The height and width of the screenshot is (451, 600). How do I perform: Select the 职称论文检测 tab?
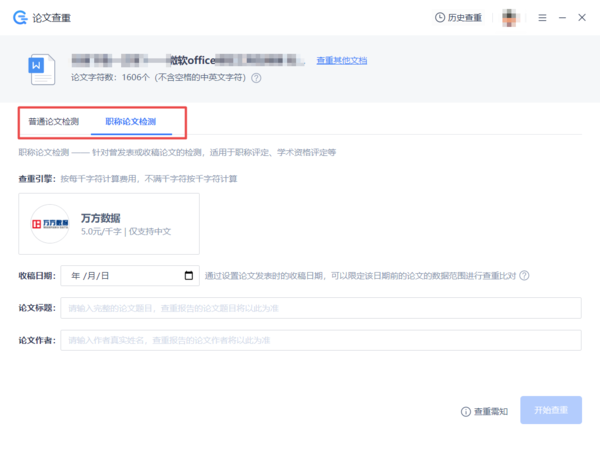coord(130,122)
